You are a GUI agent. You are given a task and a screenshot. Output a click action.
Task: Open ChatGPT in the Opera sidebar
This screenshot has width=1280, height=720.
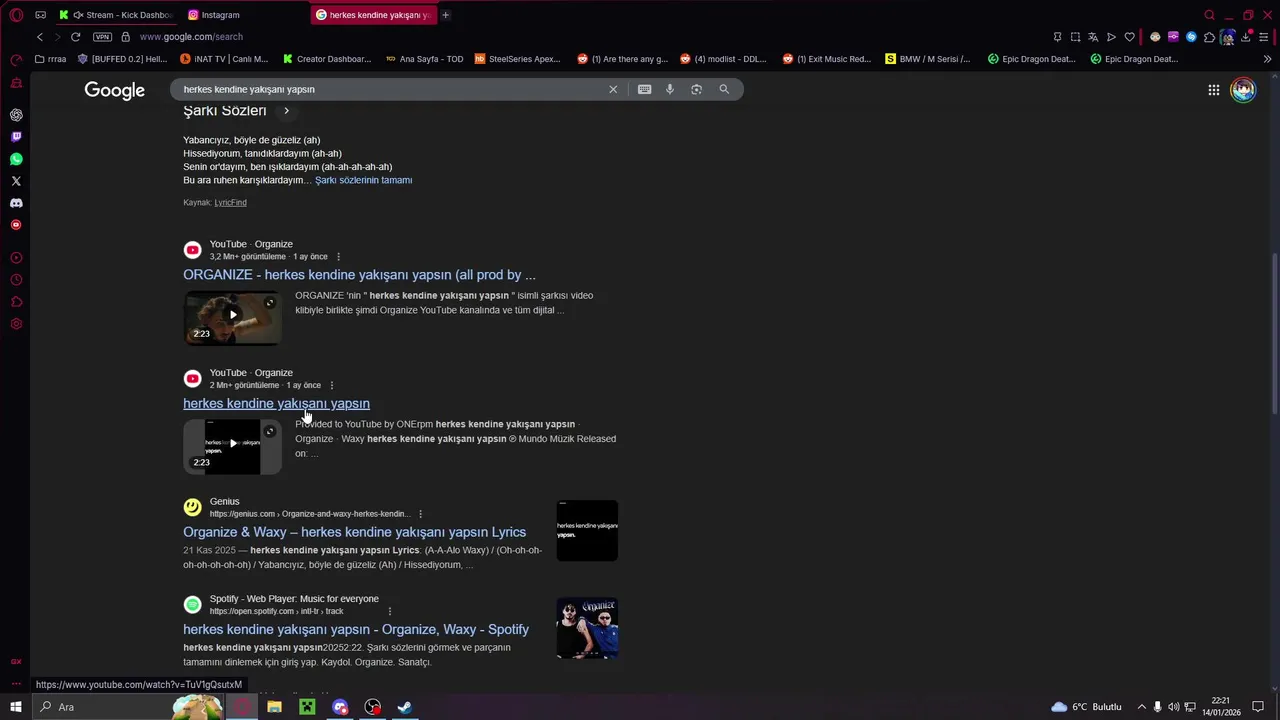16,115
